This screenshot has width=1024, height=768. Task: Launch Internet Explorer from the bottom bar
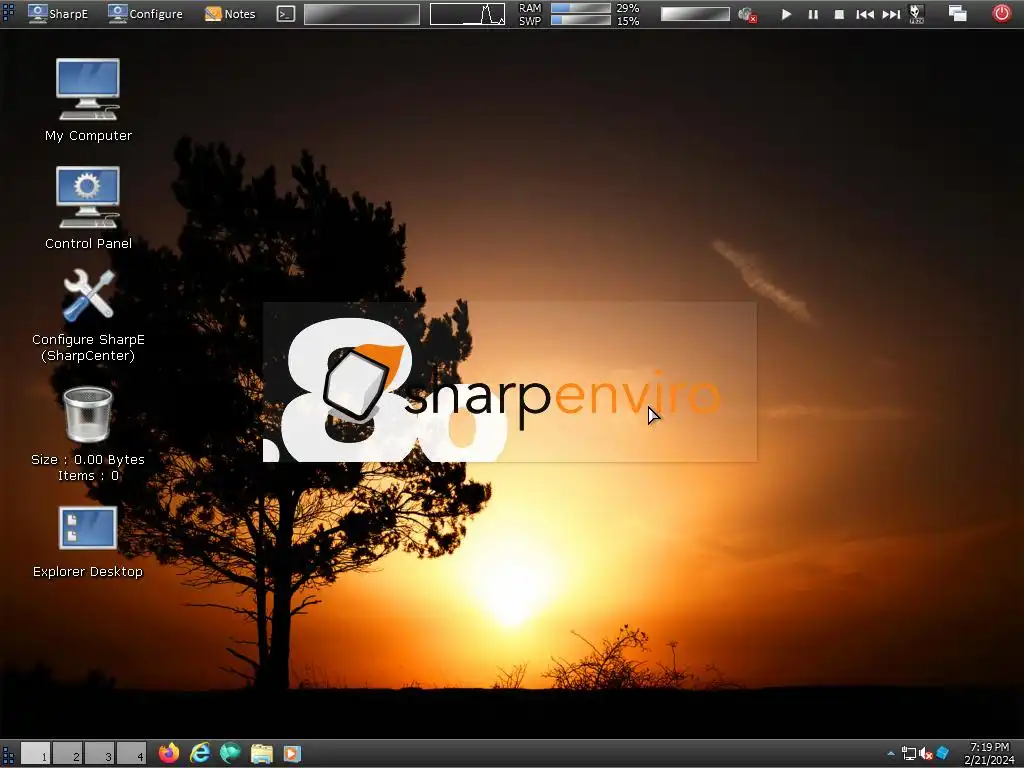coord(200,754)
